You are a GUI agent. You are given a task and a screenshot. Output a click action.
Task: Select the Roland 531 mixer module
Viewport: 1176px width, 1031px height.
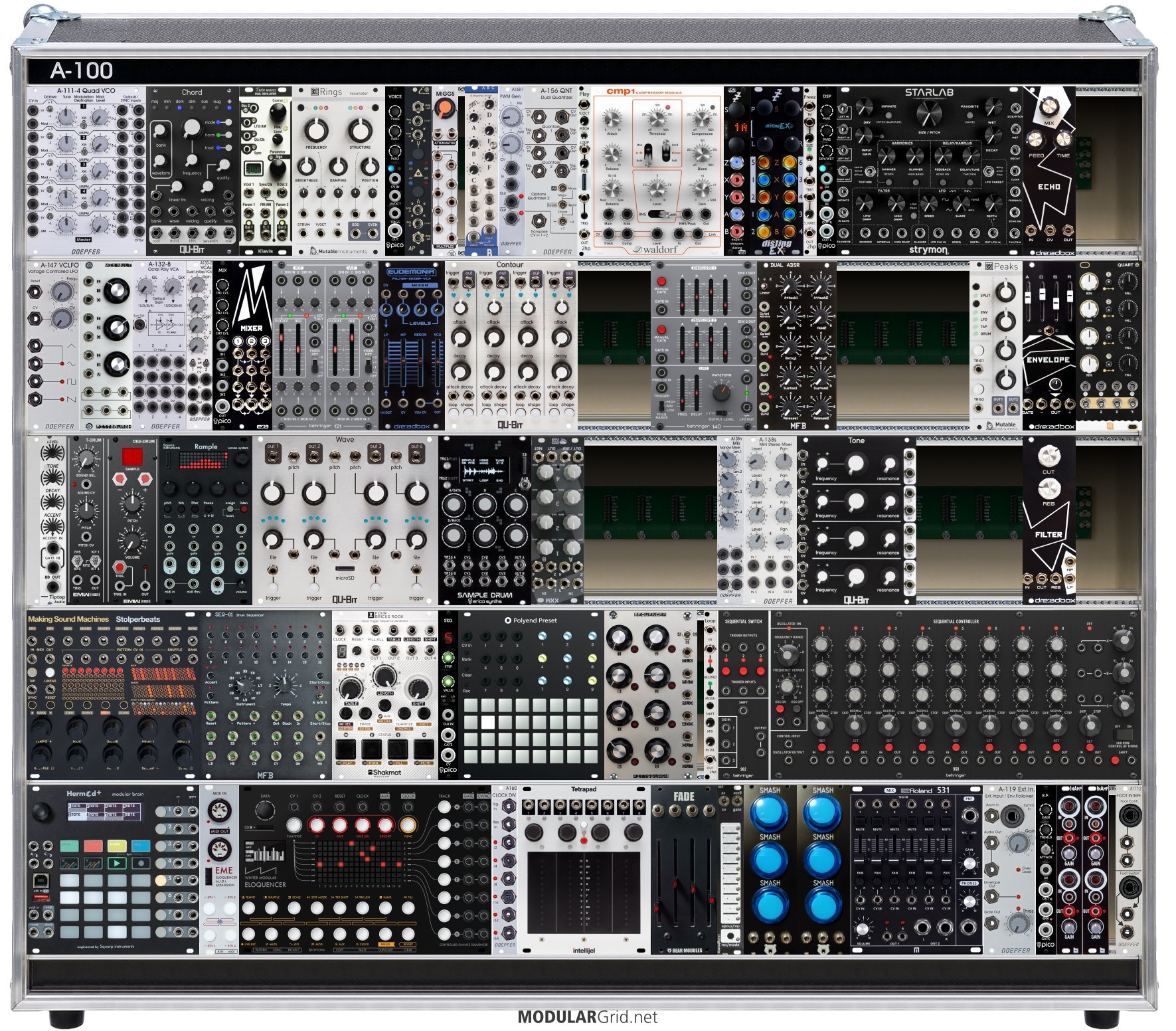click(916, 870)
